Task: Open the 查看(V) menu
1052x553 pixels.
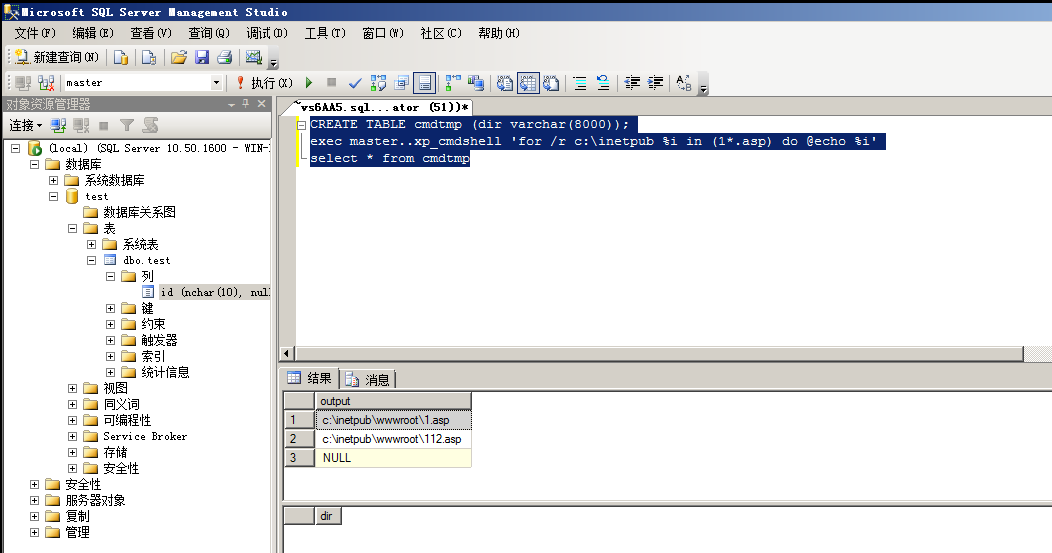Action: 151,34
